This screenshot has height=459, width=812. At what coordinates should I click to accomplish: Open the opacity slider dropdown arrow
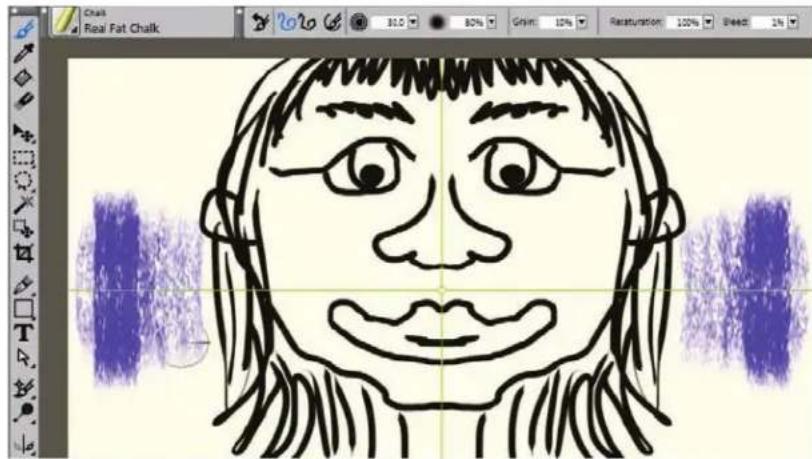pyautogui.click(x=491, y=22)
